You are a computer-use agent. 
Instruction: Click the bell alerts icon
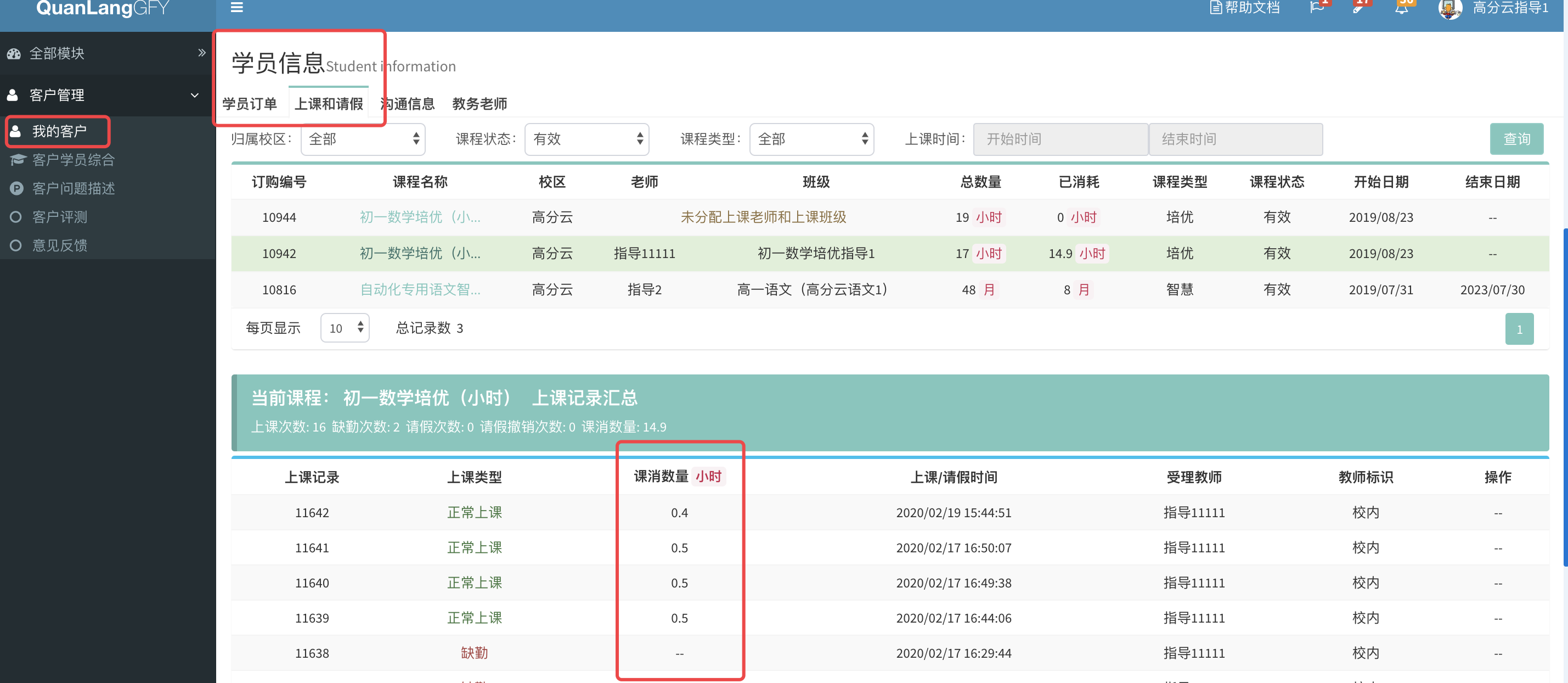point(1402,9)
